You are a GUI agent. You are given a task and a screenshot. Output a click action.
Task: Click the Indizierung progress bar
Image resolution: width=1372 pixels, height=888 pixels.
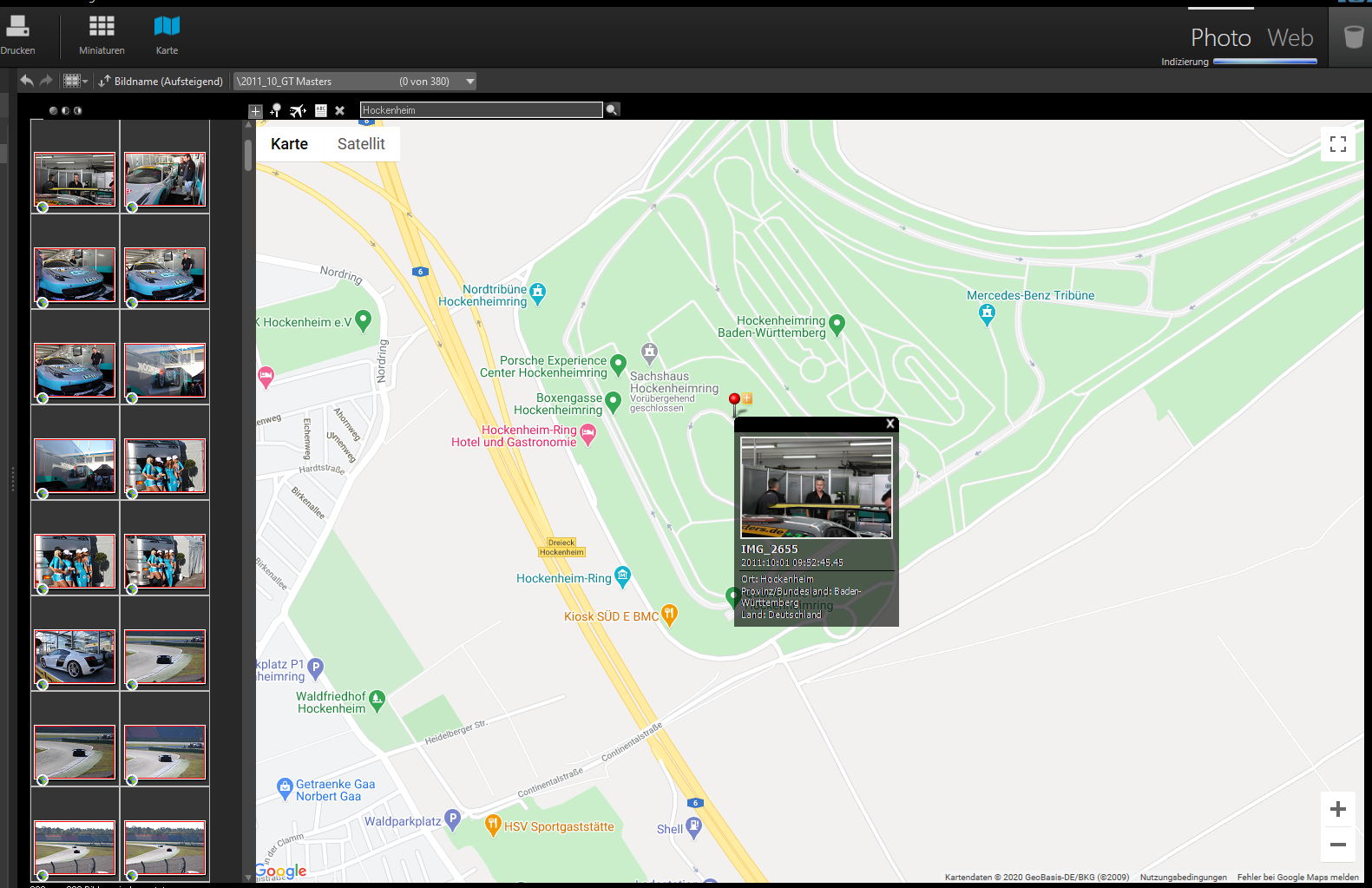[x=1265, y=62]
